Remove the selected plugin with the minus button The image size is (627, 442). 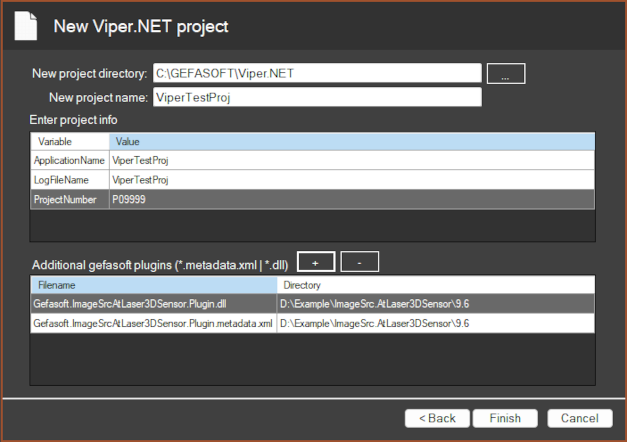359,262
